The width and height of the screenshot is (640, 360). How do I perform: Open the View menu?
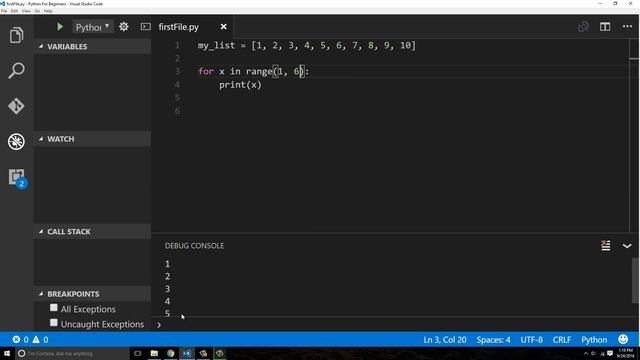point(26,11)
